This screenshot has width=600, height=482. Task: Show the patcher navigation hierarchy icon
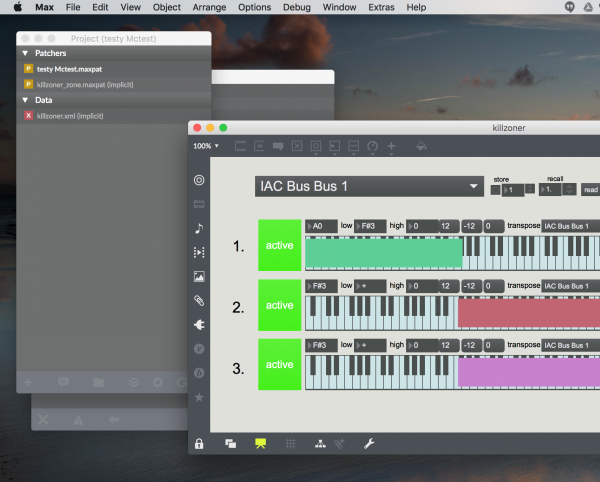point(320,444)
